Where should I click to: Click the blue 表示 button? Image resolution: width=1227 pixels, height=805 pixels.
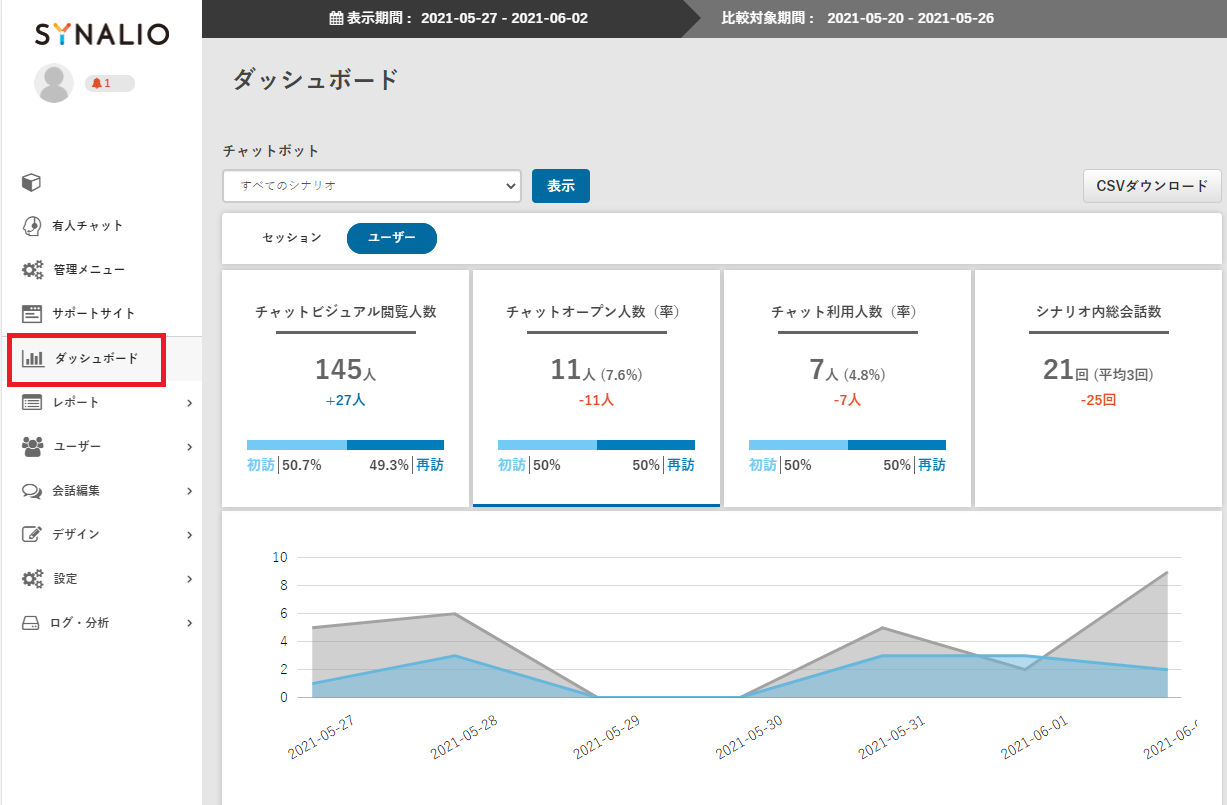561,186
